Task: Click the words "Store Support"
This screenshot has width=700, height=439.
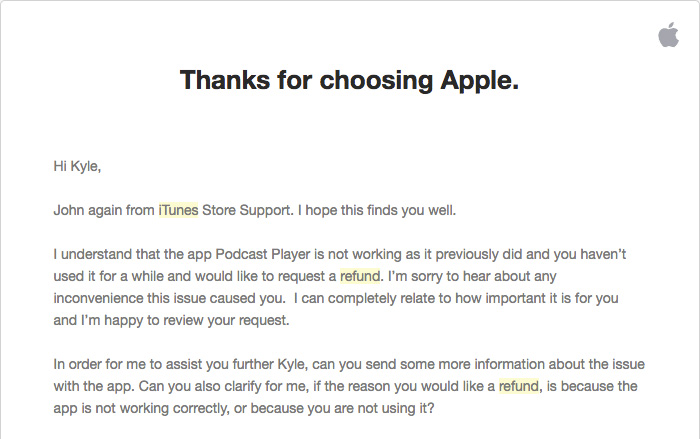Action: click(247, 210)
